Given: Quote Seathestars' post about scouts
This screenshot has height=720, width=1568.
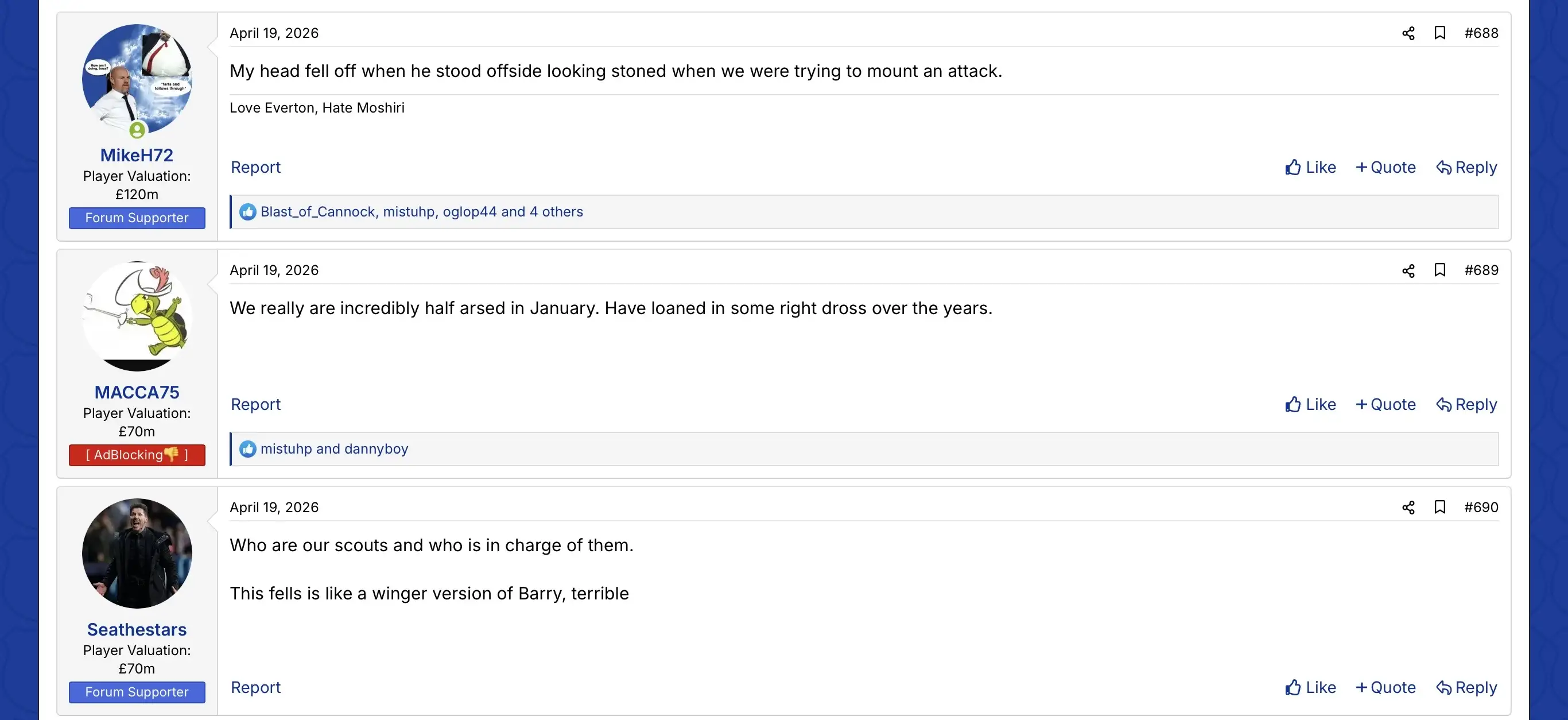Looking at the screenshot, I should tap(1385, 687).
